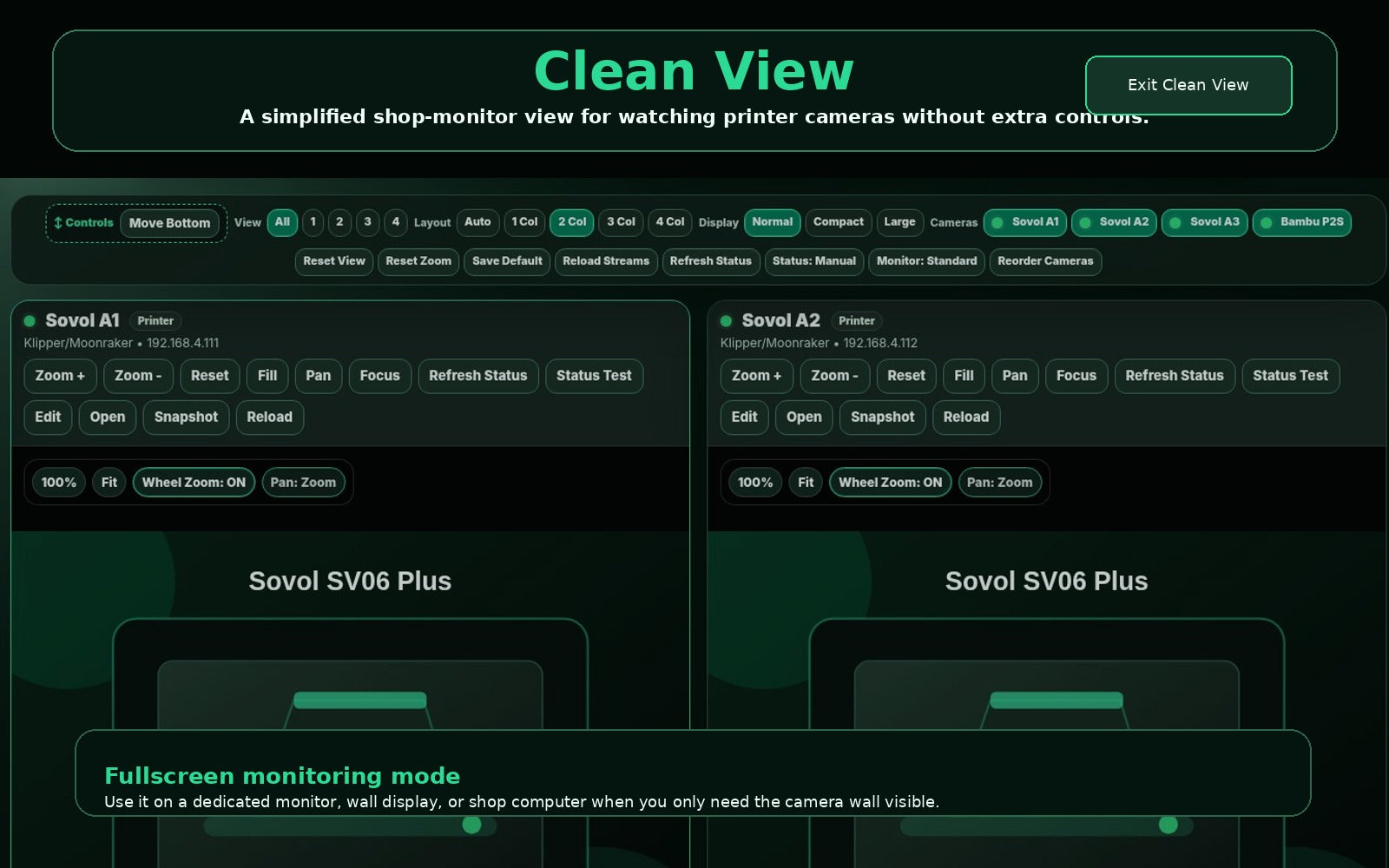
Task: Select view number 2
Action: tap(339, 222)
